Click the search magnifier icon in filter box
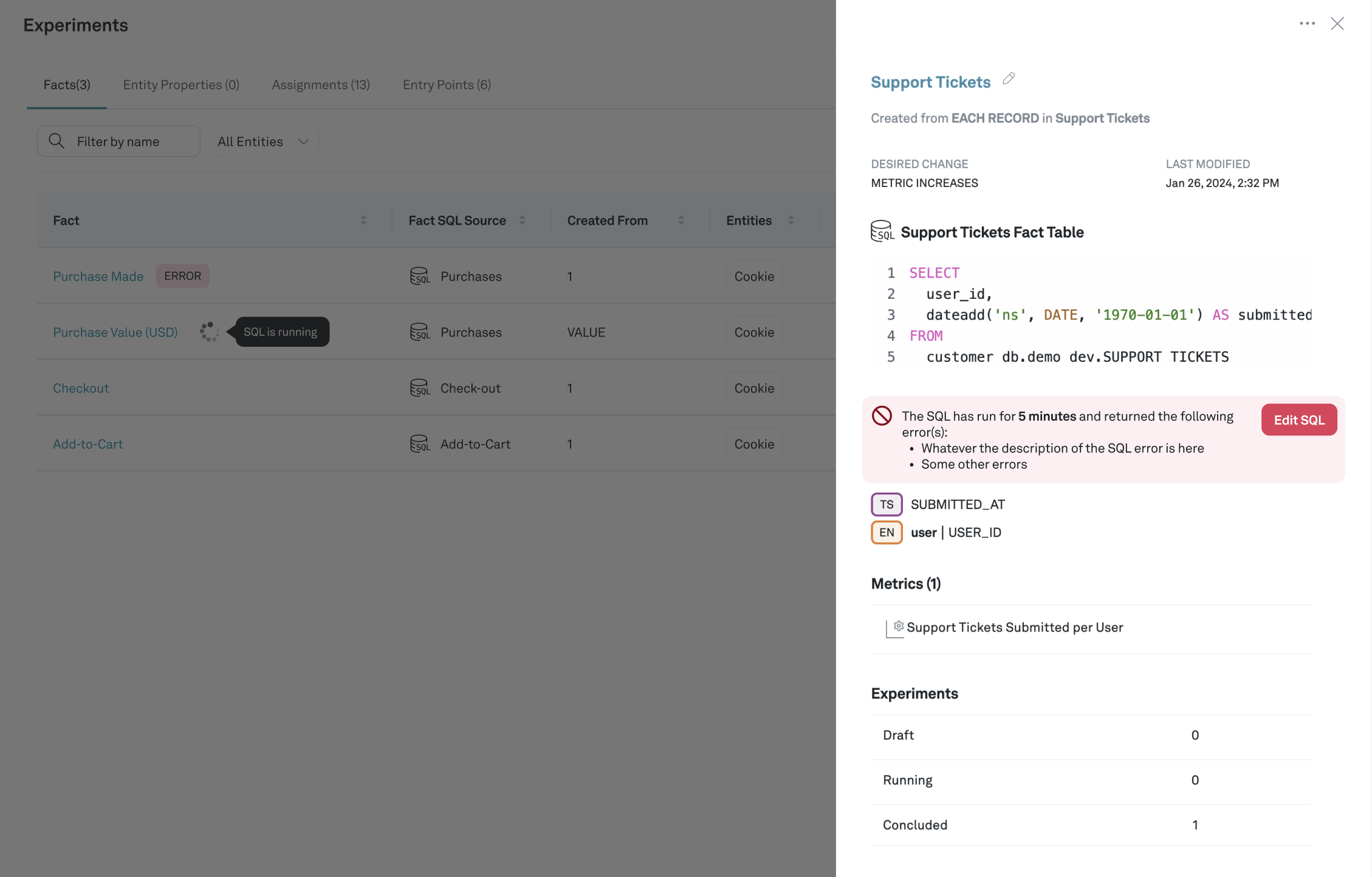1372x877 pixels. tap(57, 142)
